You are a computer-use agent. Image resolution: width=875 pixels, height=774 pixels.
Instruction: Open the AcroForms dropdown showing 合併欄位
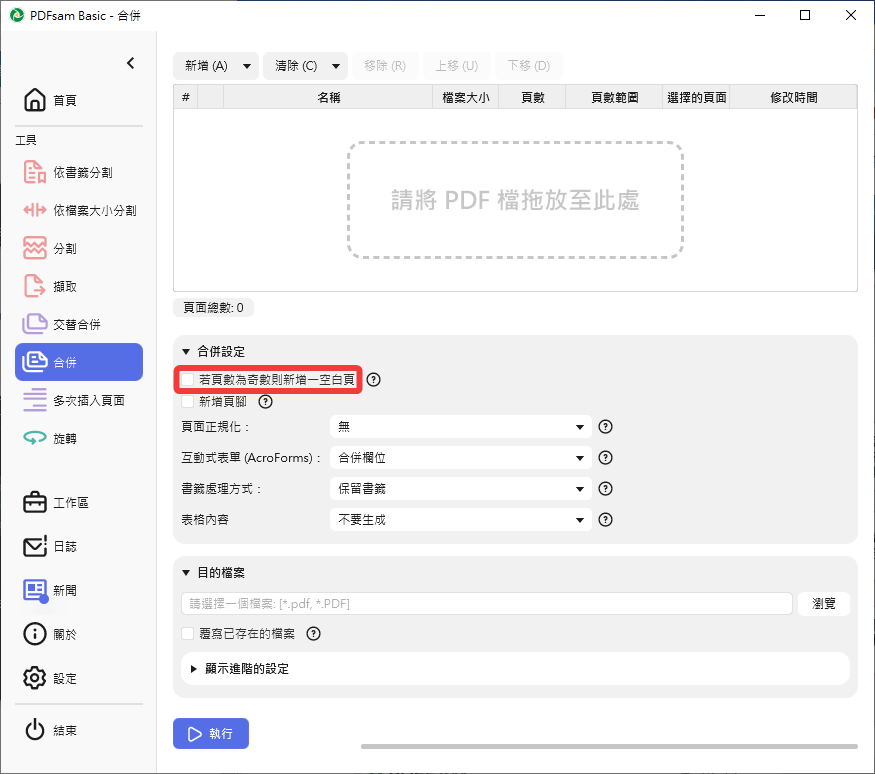[x=460, y=458]
